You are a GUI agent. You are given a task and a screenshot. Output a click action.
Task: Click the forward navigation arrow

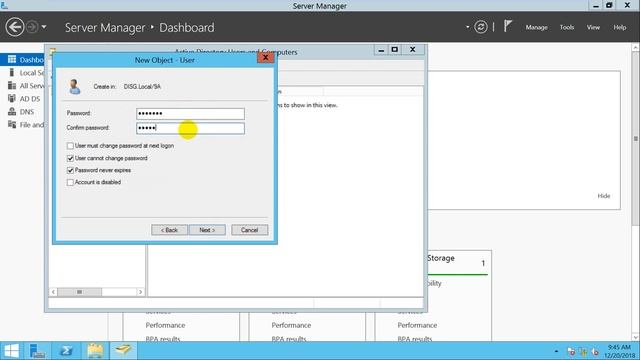click(32, 27)
